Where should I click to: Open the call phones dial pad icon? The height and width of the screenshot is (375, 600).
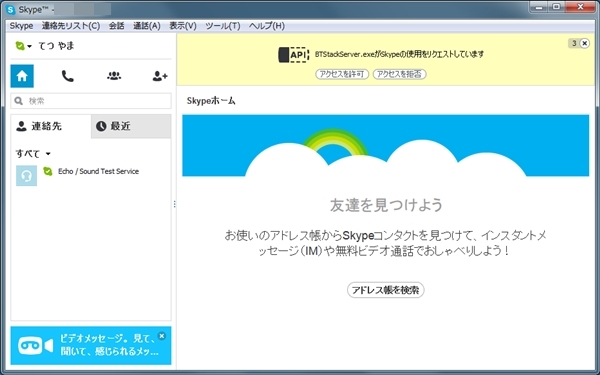coord(68,76)
